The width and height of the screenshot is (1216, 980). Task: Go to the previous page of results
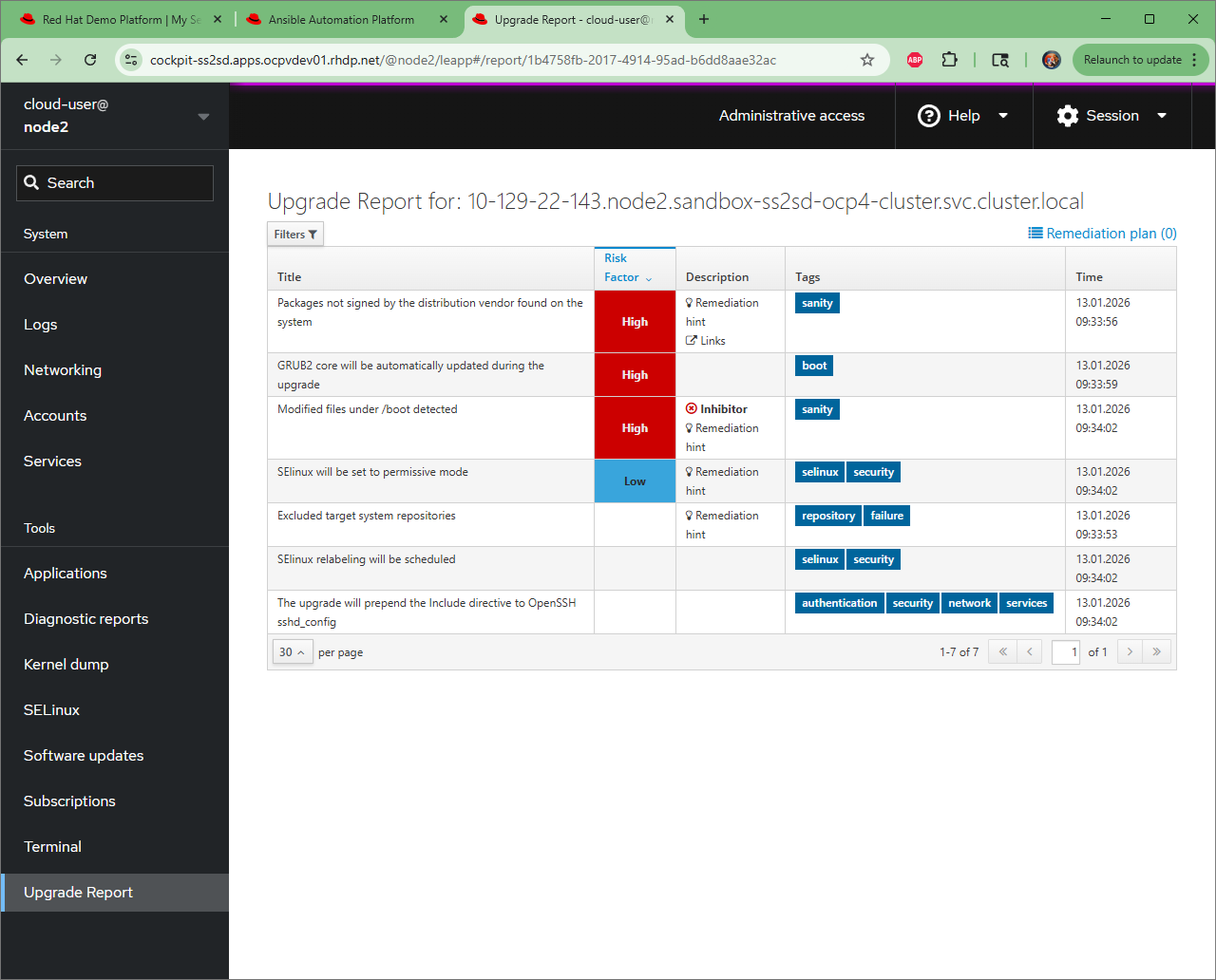[1030, 651]
